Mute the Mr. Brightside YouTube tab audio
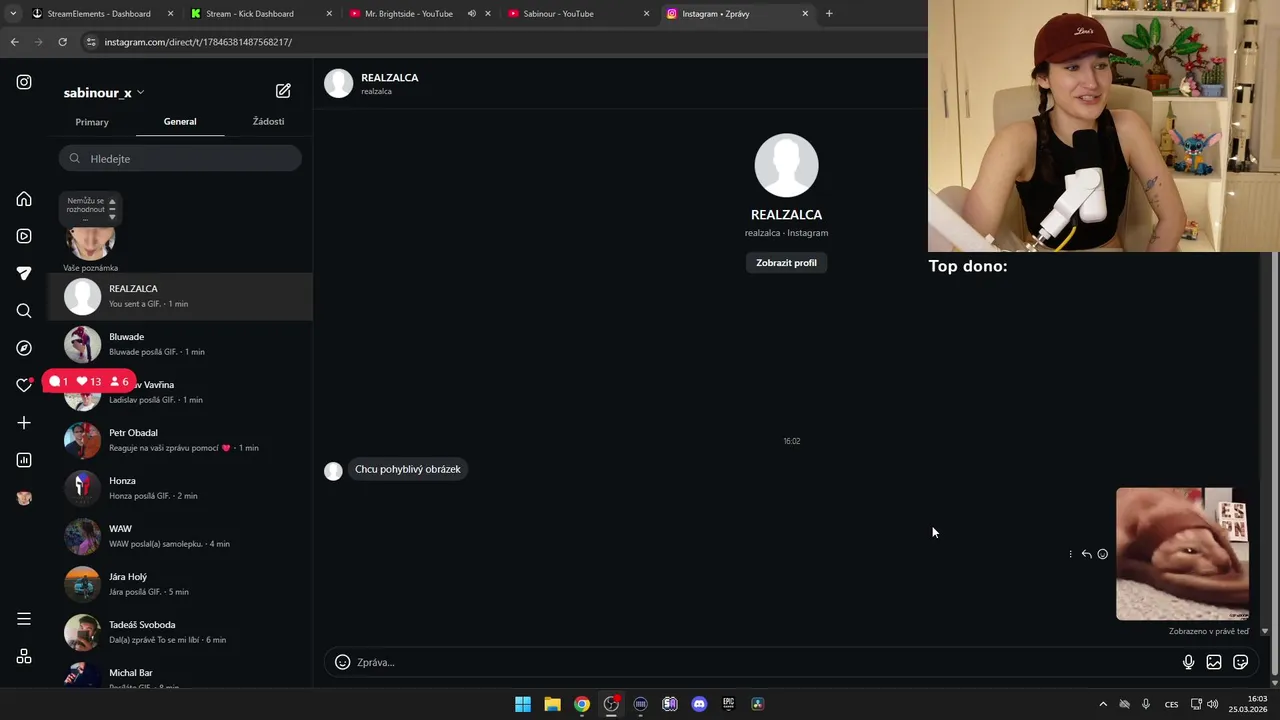 tap(472, 14)
